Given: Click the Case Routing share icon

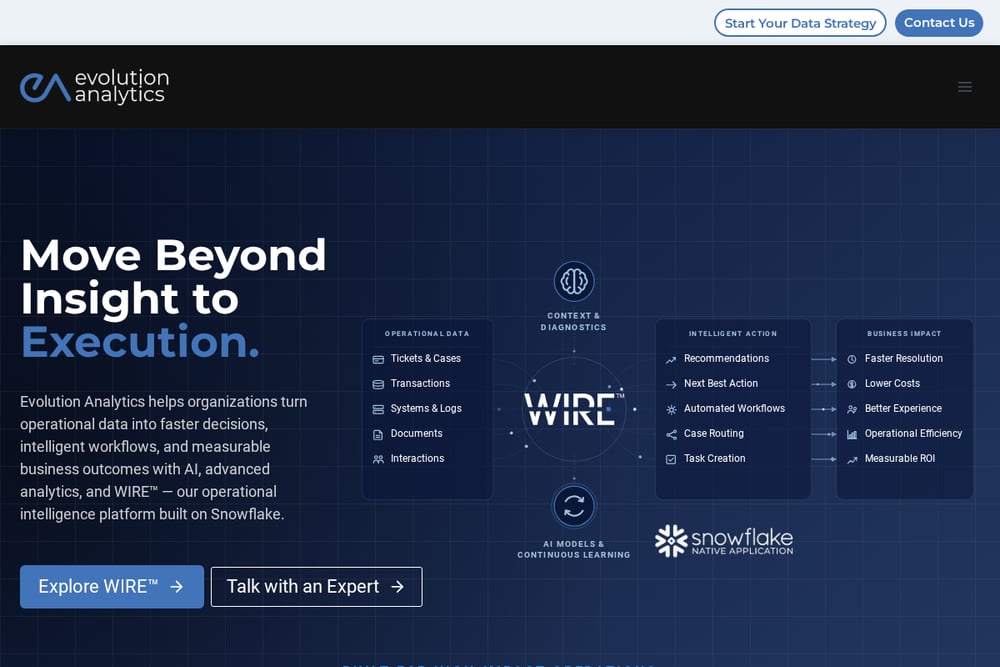Looking at the screenshot, I should pos(671,434).
